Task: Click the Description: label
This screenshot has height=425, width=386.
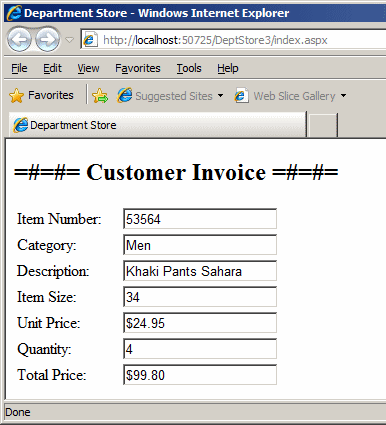Action: click(x=53, y=271)
